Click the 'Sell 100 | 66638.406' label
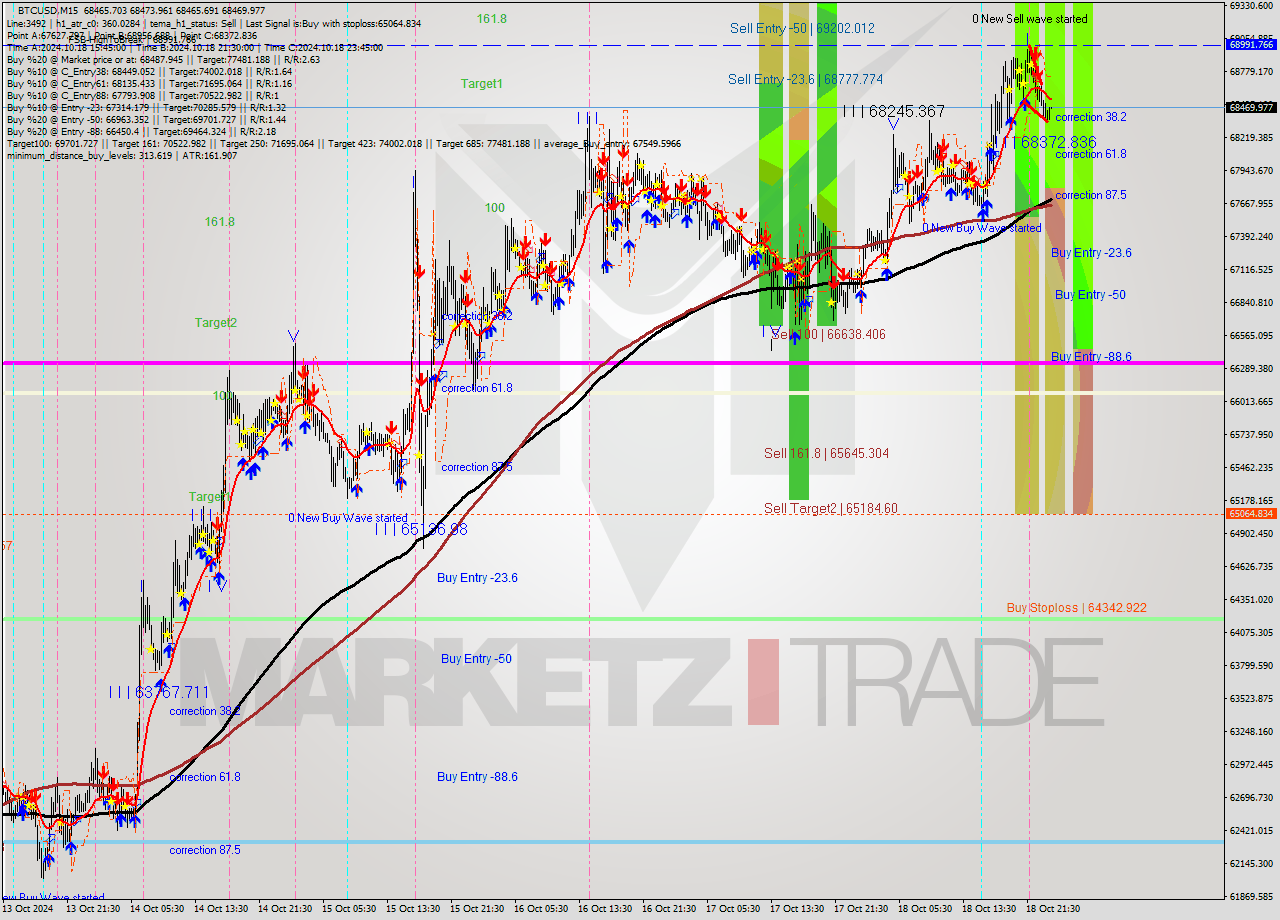The image size is (1280, 920). (x=828, y=334)
